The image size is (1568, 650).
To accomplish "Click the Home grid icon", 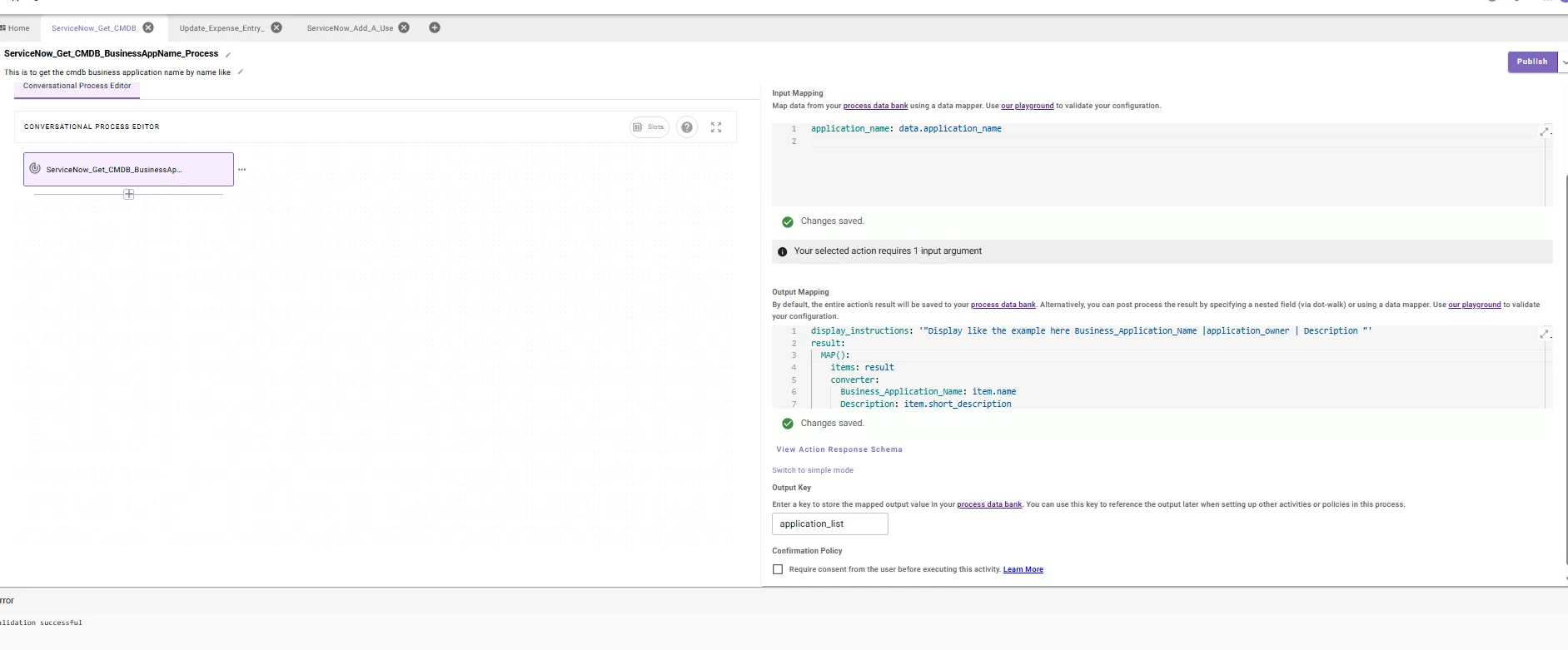I will coord(2,28).
